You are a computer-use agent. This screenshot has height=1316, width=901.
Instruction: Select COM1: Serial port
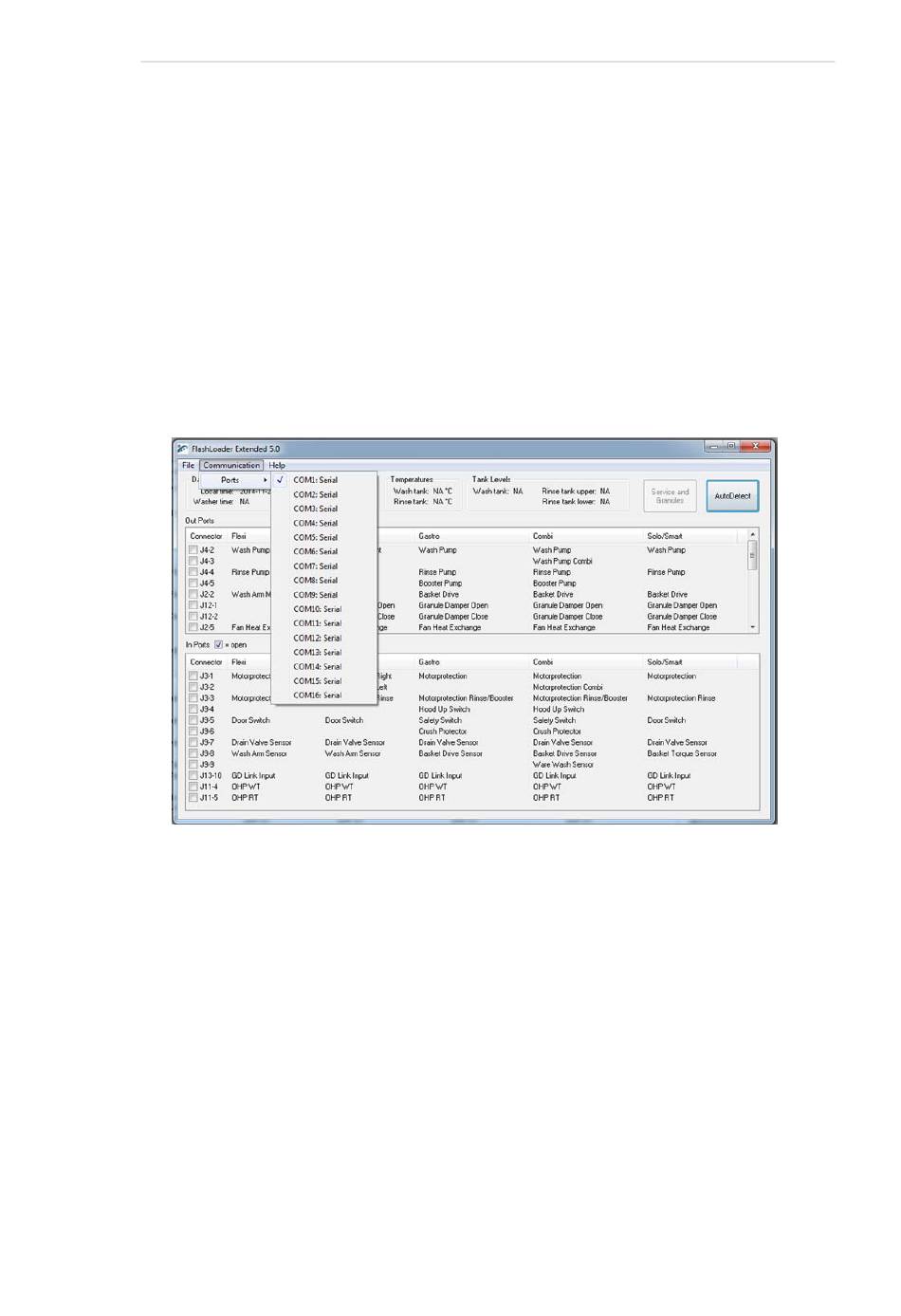pyautogui.click(x=324, y=480)
